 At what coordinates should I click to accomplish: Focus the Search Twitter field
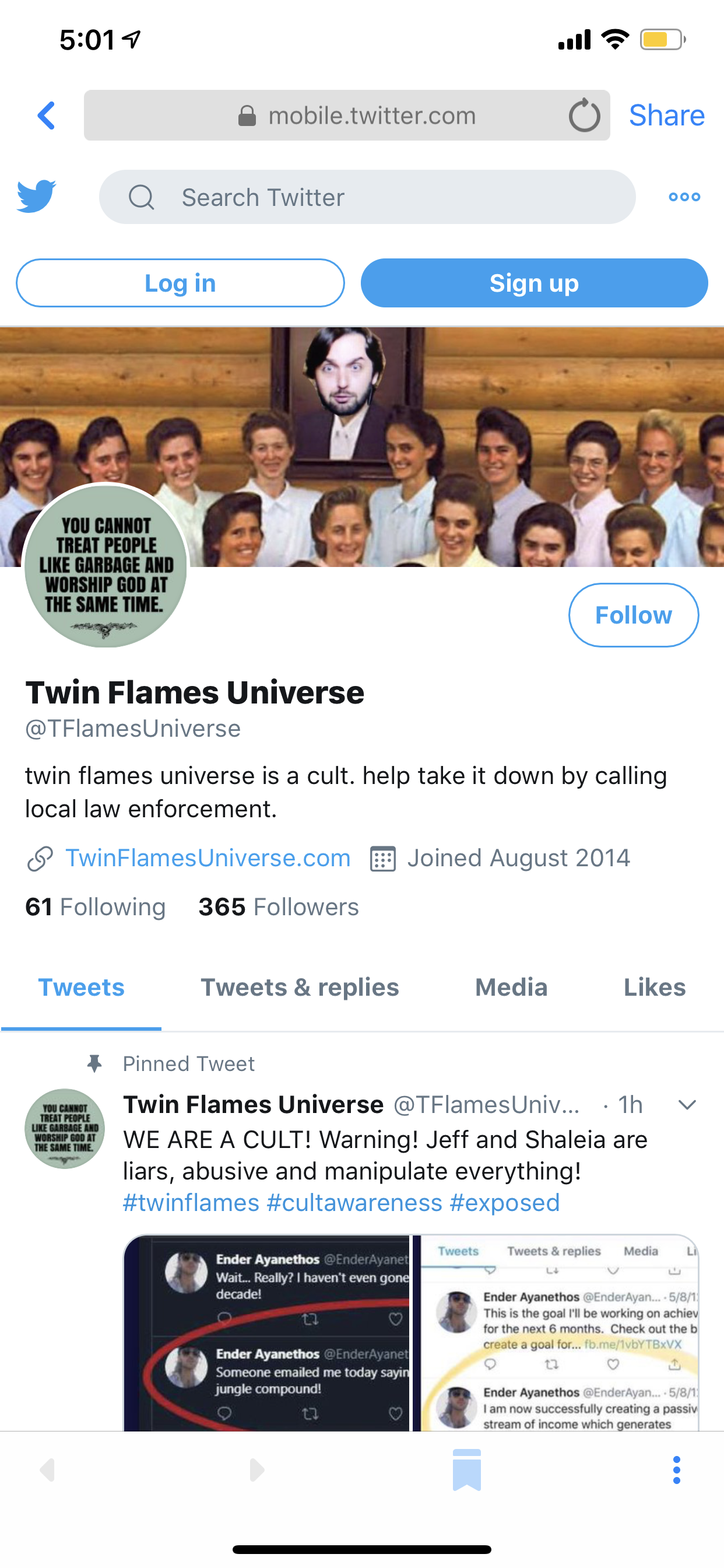pyautogui.click(x=367, y=197)
